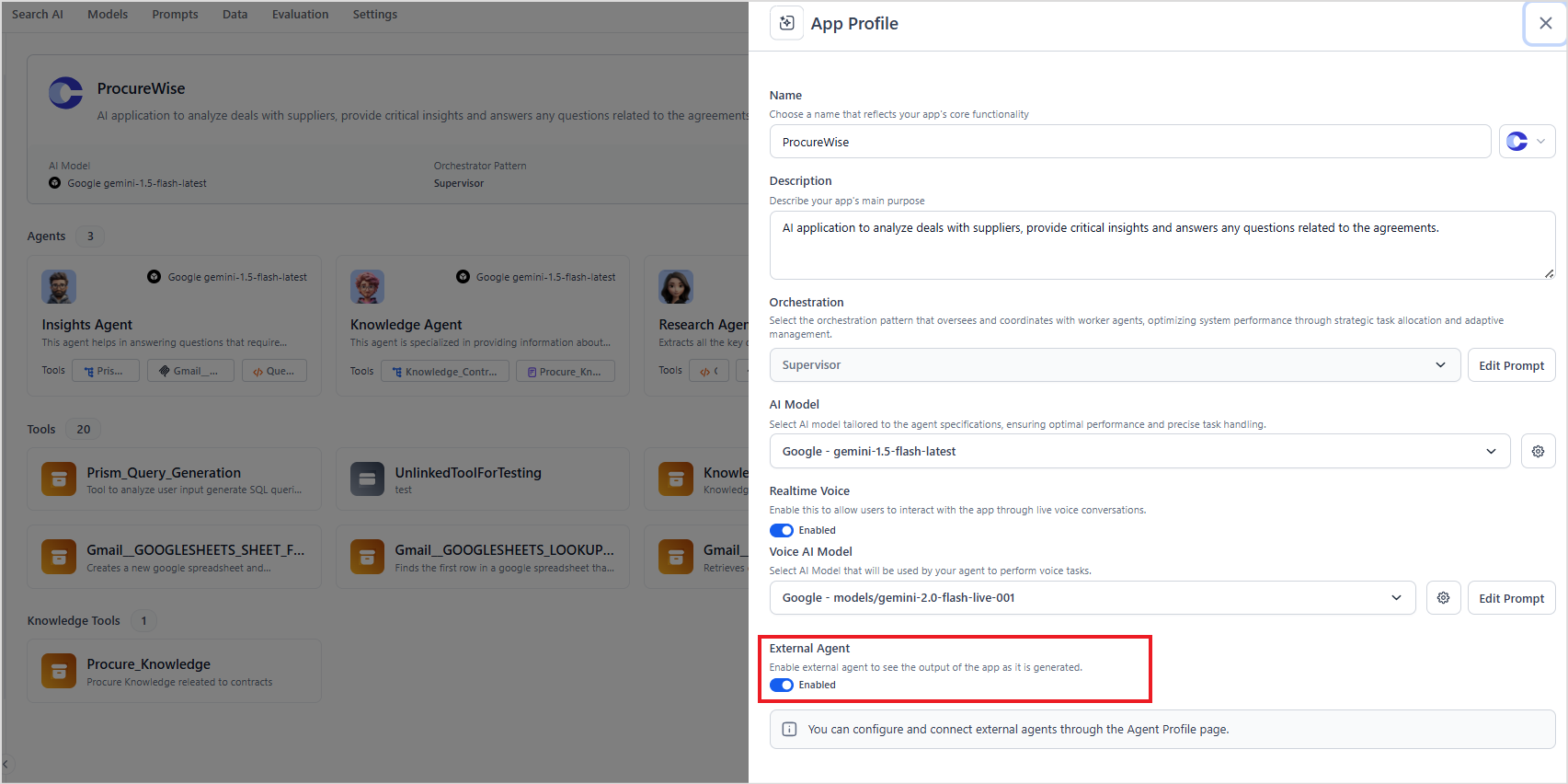The image size is (1568, 784).
Task: Open the app logo picker dropdown
Action: pyautogui.click(x=1527, y=142)
